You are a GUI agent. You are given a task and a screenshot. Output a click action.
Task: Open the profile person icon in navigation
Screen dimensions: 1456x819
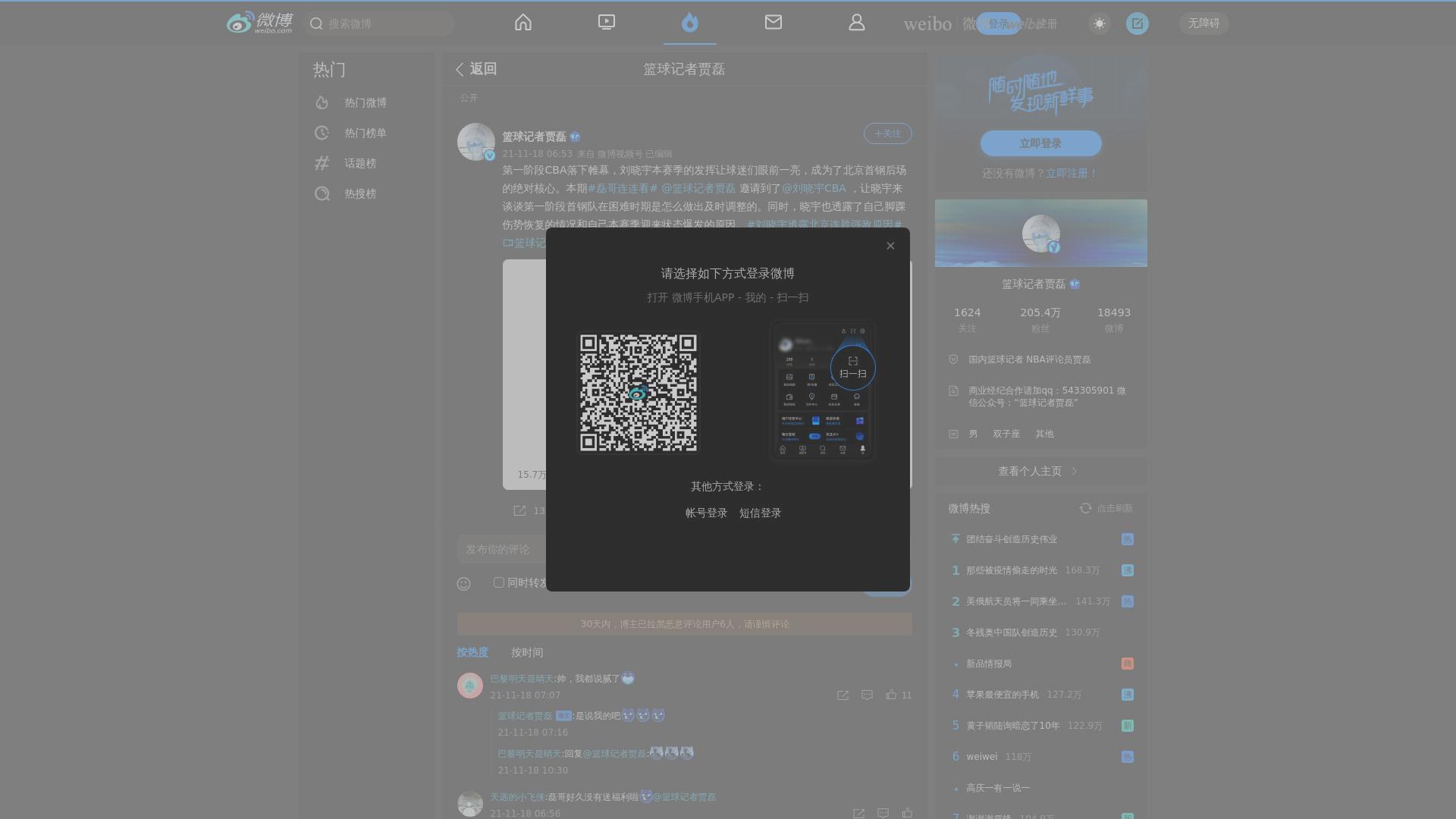tap(857, 23)
